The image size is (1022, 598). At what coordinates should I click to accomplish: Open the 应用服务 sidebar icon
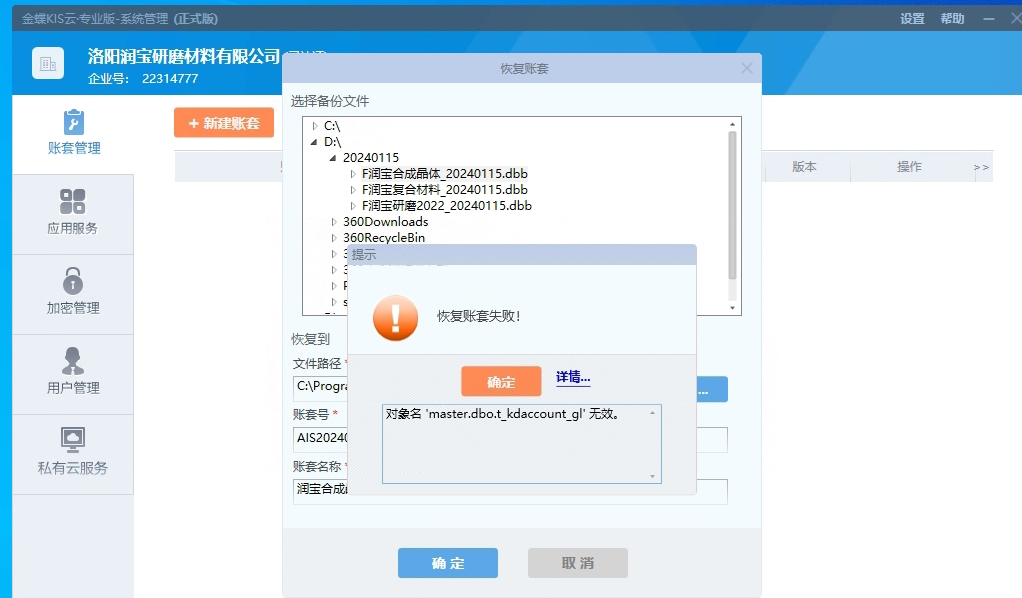click(x=73, y=202)
